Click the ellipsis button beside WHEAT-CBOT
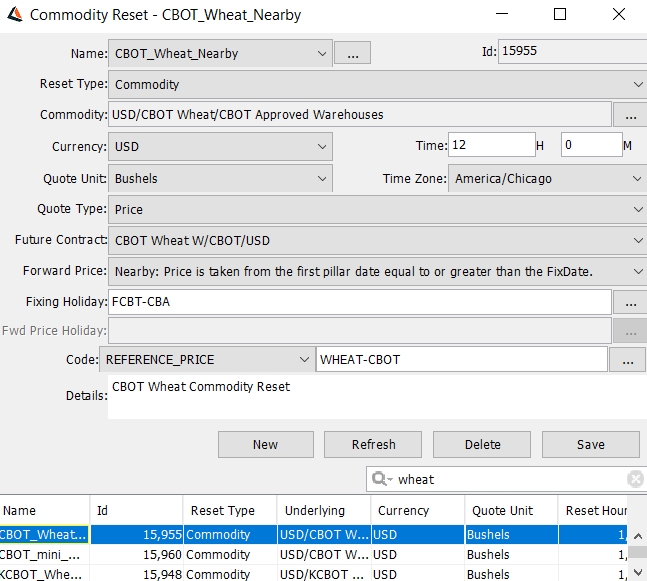Viewport: 647px width, 581px height. (628, 360)
